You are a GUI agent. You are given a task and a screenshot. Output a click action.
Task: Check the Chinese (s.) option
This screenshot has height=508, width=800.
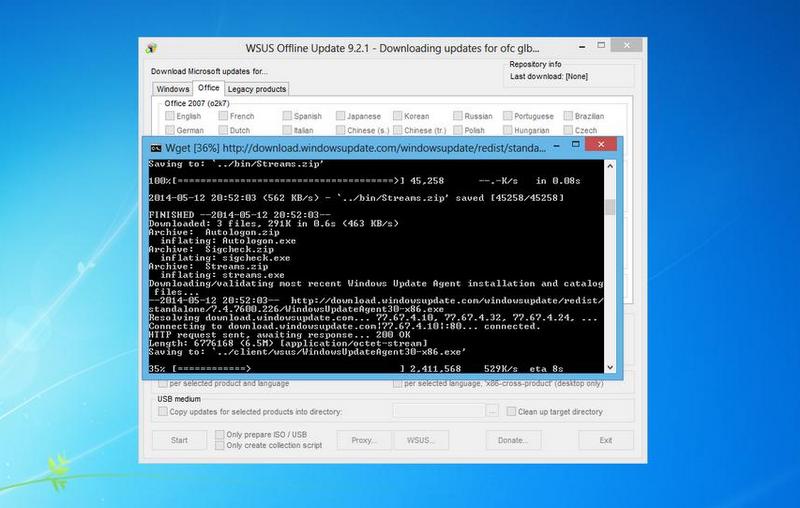click(340, 130)
